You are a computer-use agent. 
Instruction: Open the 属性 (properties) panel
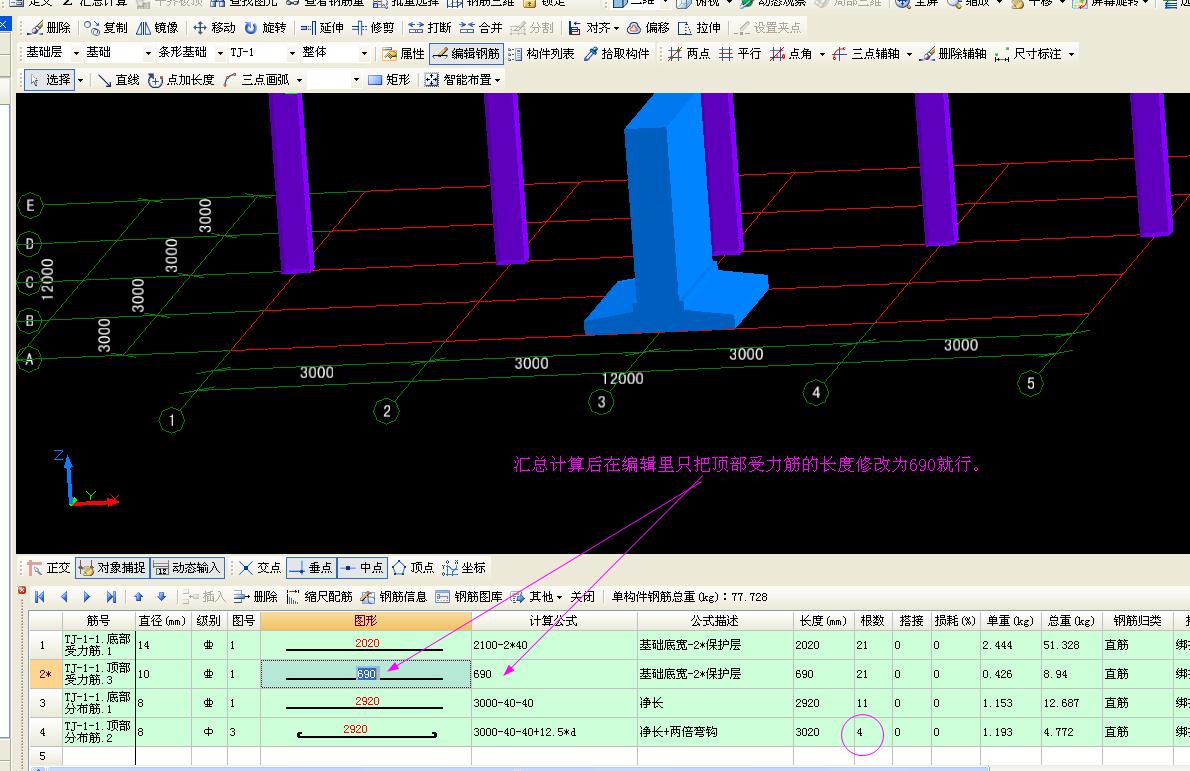pyautogui.click(x=404, y=54)
